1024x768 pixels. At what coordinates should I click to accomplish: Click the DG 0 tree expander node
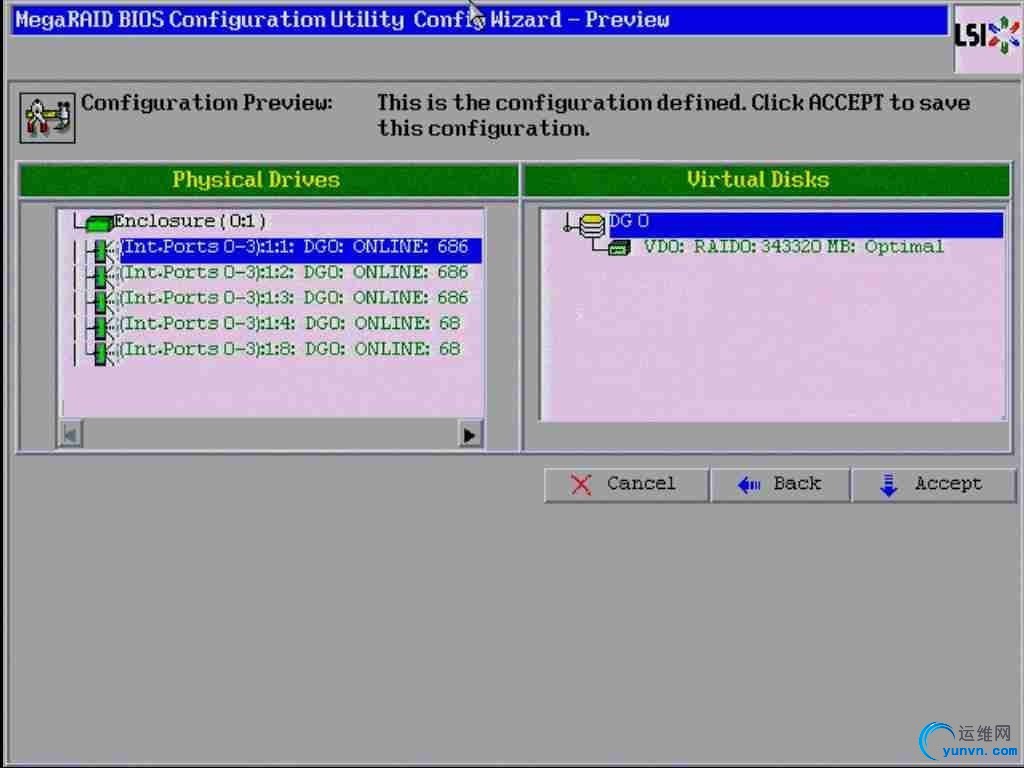click(x=568, y=228)
